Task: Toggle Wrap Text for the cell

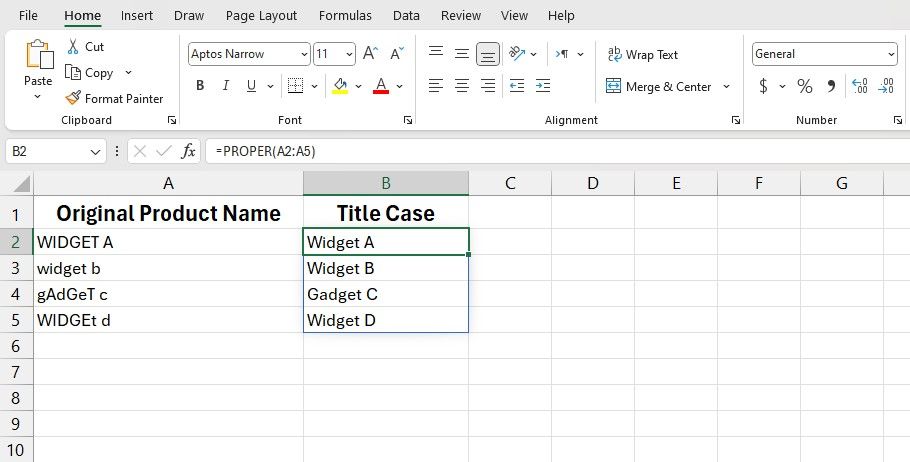Action: point(642,55)
